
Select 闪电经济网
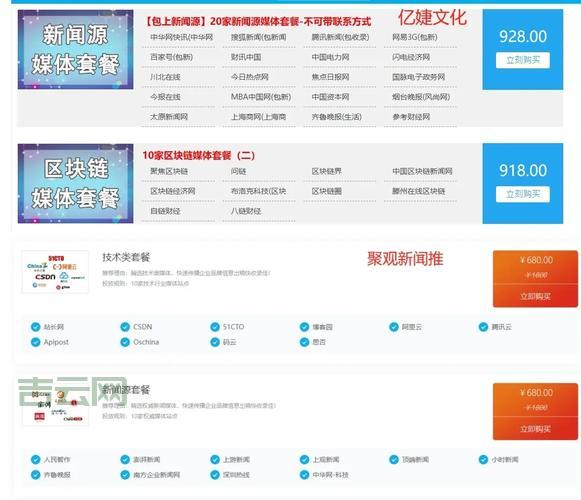(x=411, y=57)
